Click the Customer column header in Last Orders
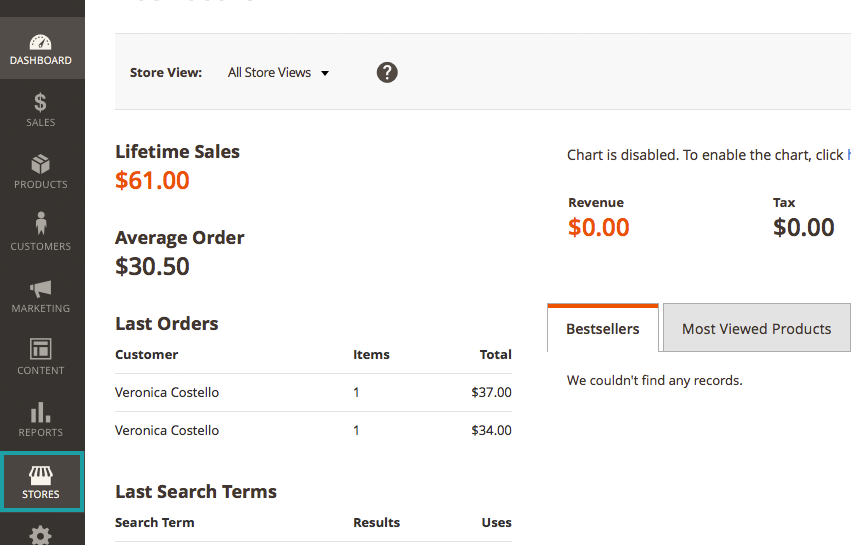The width and height of the screenshot is (851, 545). point(147,355)
